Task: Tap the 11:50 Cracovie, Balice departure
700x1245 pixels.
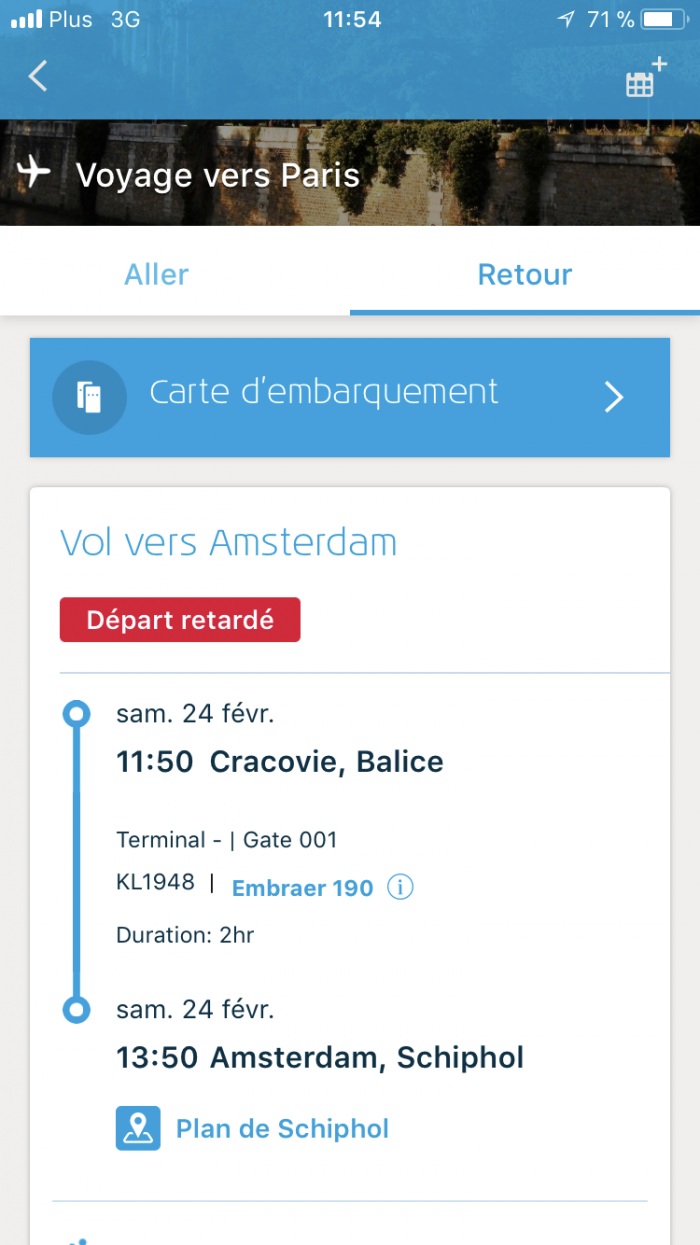Action: [x=280, y=762]
